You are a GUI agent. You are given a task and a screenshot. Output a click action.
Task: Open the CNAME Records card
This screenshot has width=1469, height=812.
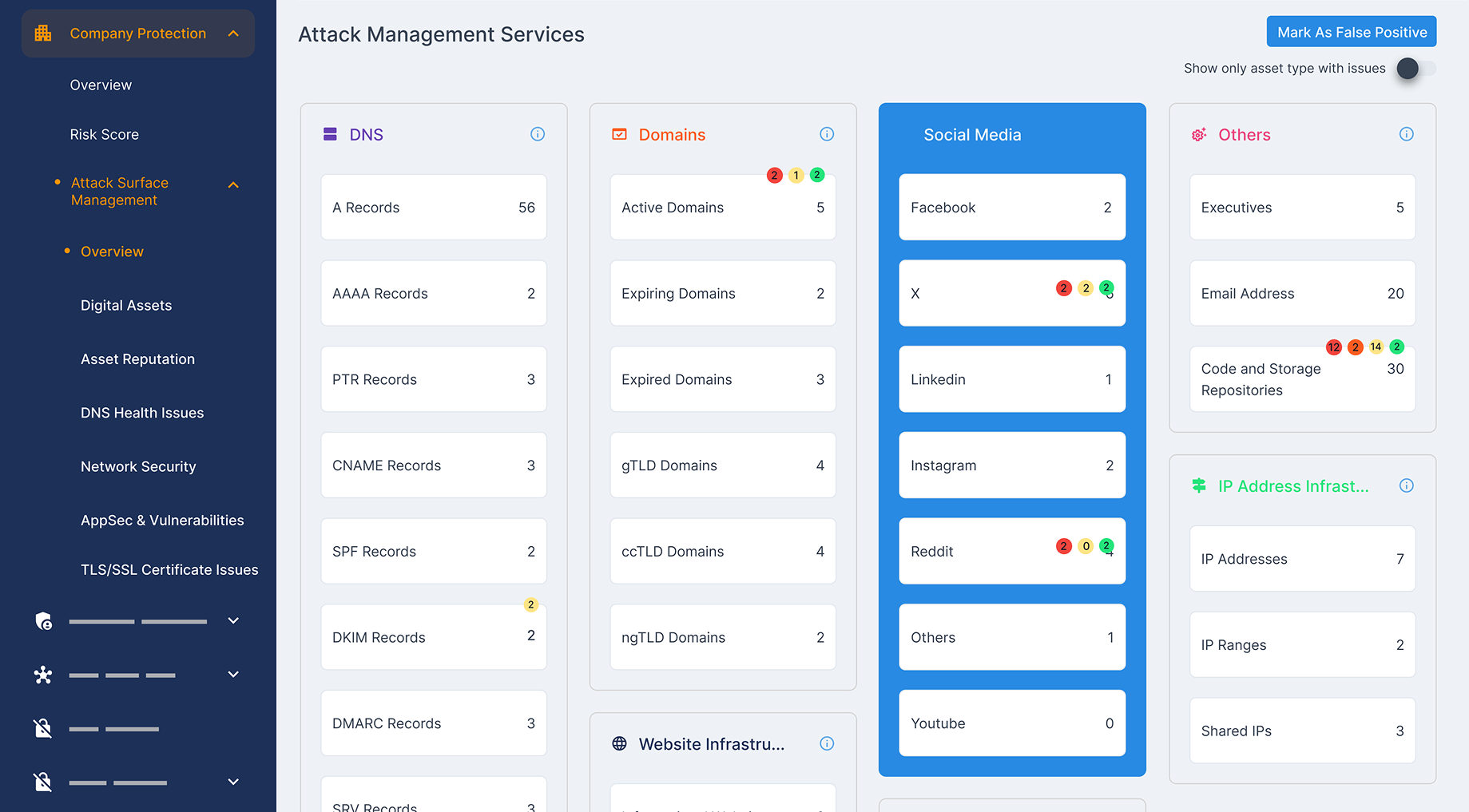(x=434, y=465)
